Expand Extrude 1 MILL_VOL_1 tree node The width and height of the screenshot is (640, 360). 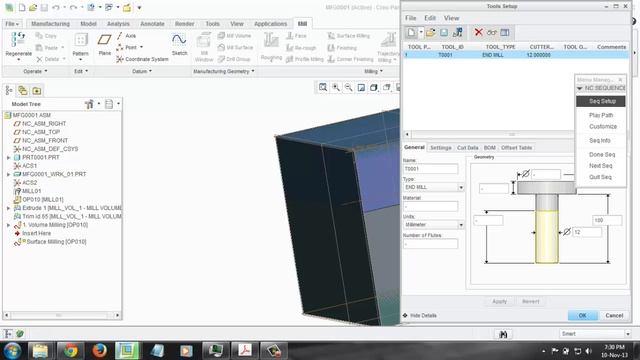point(9,208)
